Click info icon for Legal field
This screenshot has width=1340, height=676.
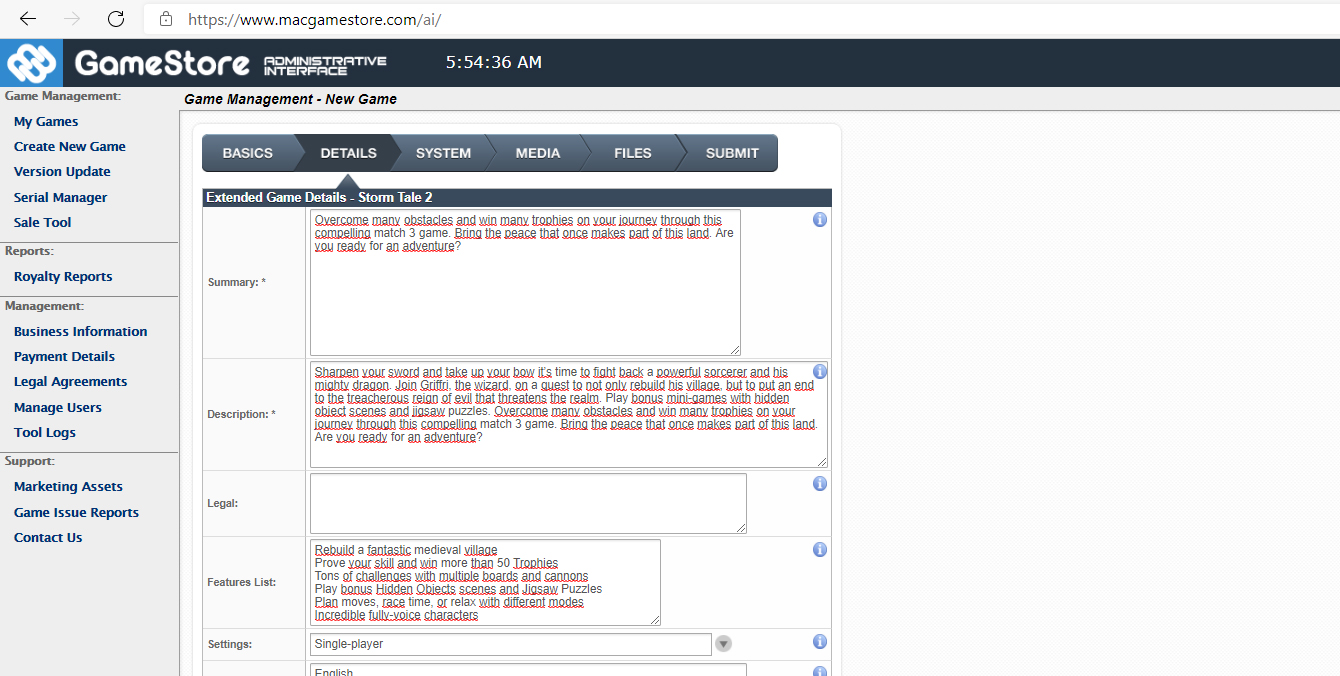(820, 483)
